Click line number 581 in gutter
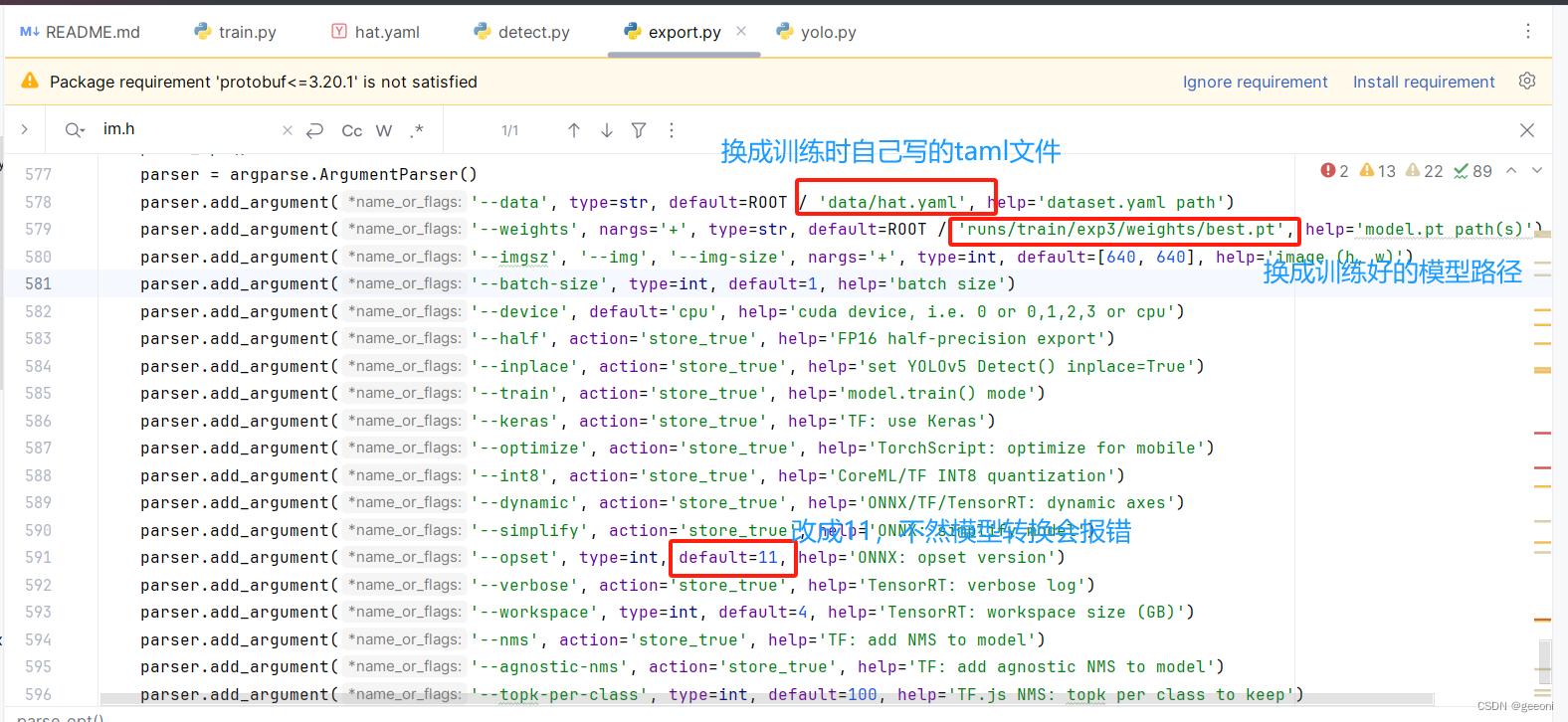The image size is (1568, 722). pyautogui.click(x=38, y=283)
